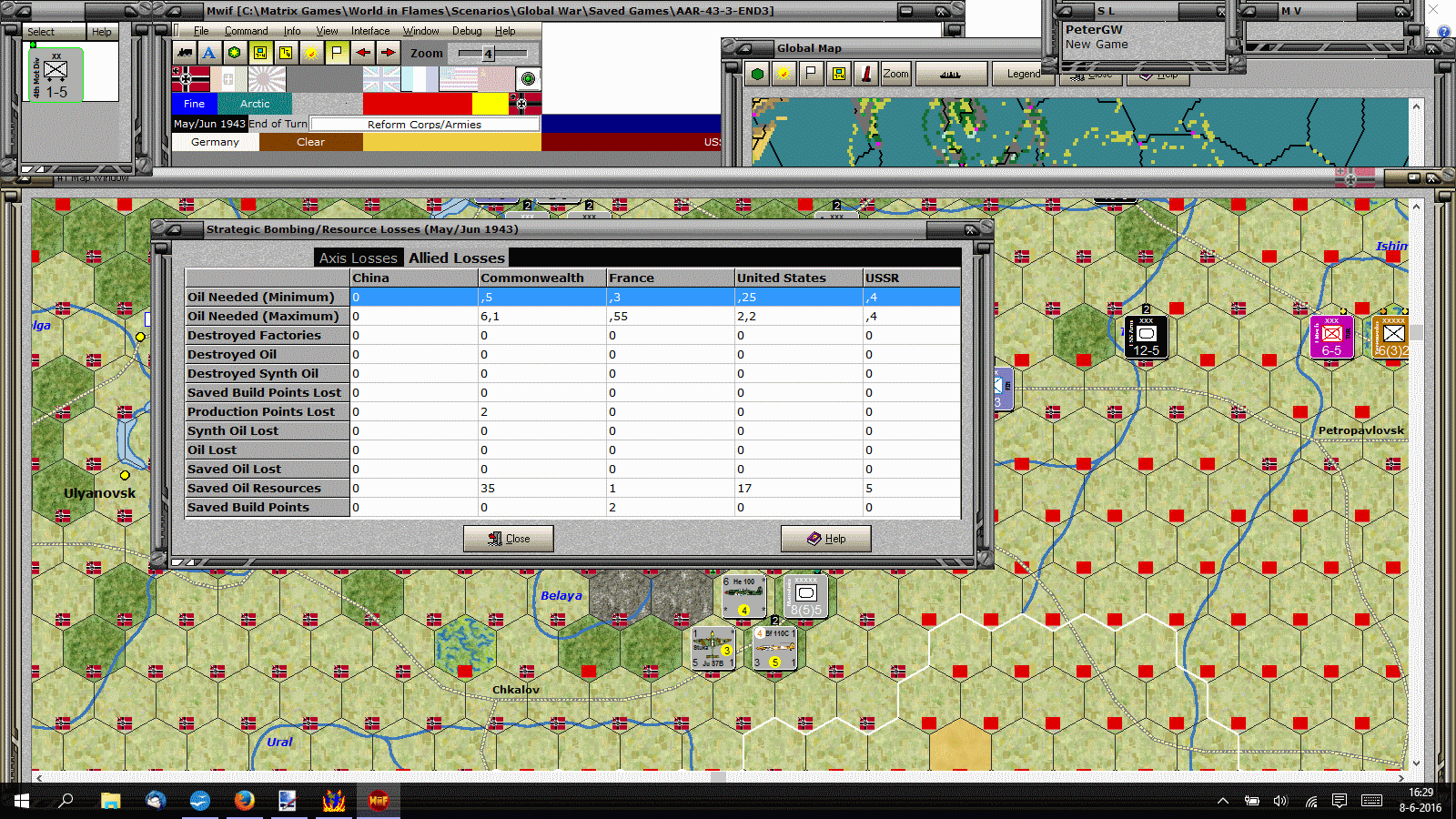The image size is (1456, 819).
Task: Open Firefox from the taskbar
Action: 244,801
